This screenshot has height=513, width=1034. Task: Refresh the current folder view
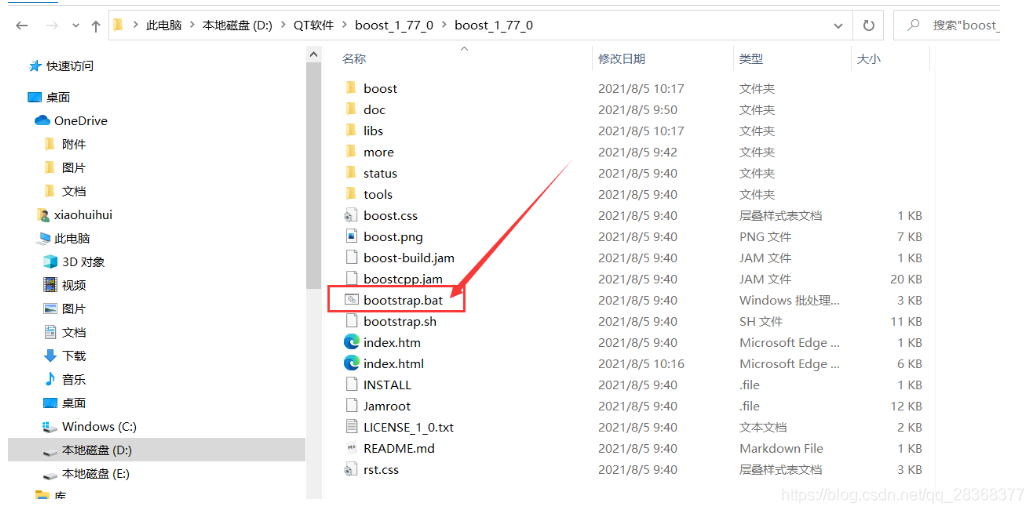pyautogui.click(x=868, y=26)
